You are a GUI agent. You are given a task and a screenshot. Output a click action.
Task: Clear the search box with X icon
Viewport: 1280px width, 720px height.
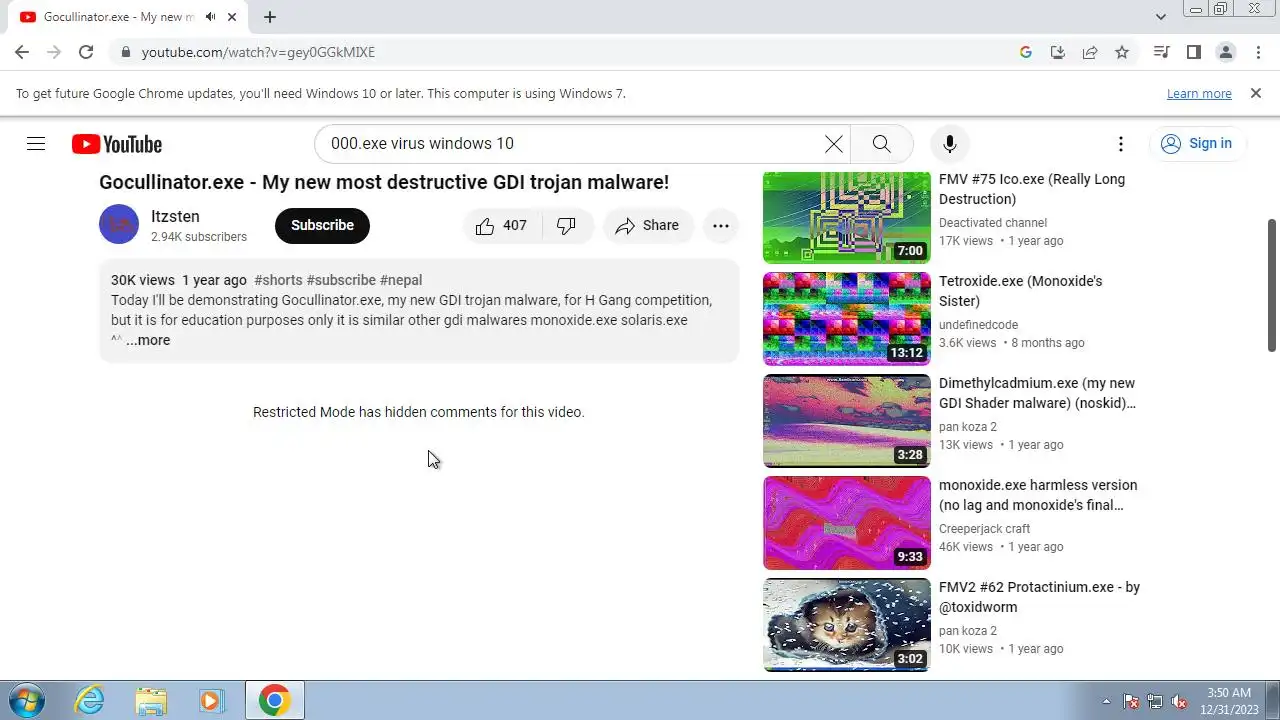[833, 144]
